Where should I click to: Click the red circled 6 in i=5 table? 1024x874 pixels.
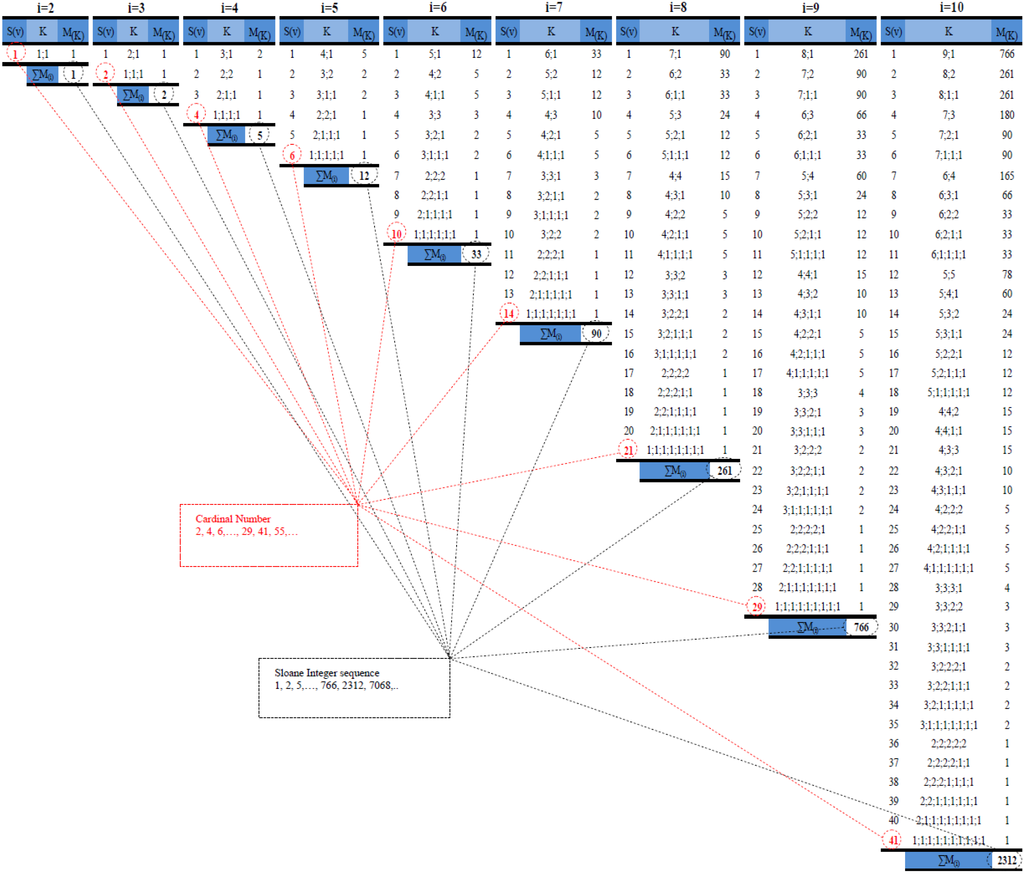point(292,155)
